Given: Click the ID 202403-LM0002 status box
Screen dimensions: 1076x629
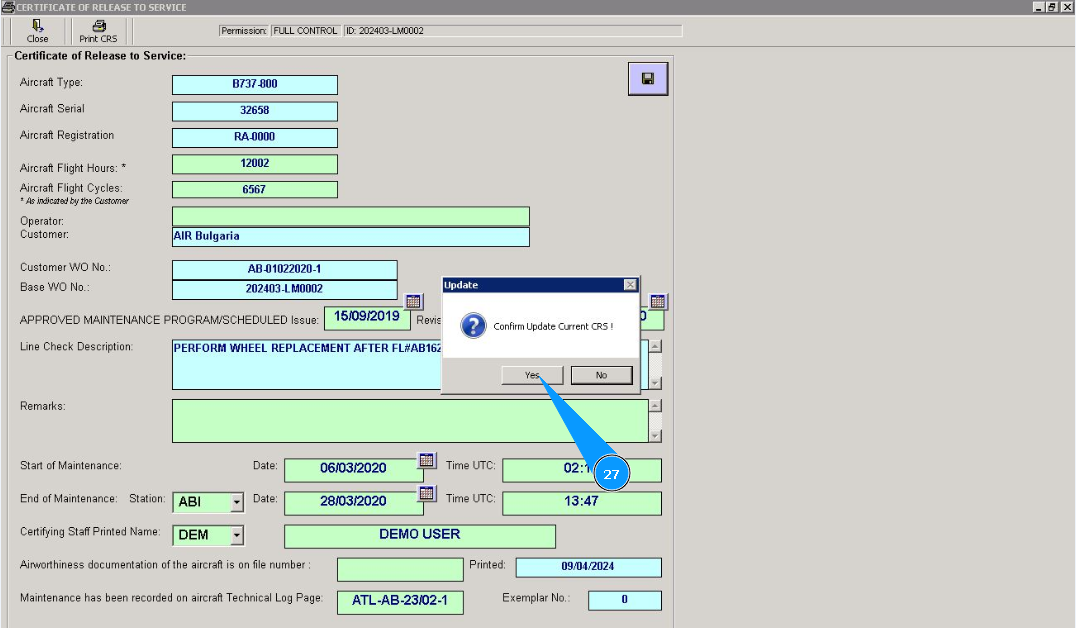Looking at the screenshot, I should coord(513,31).
